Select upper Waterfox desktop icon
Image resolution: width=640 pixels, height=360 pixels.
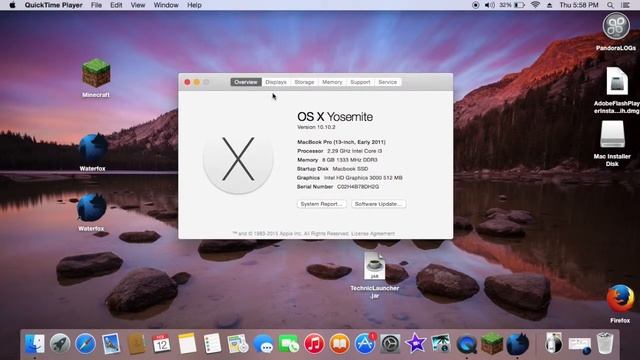point(93,152)
